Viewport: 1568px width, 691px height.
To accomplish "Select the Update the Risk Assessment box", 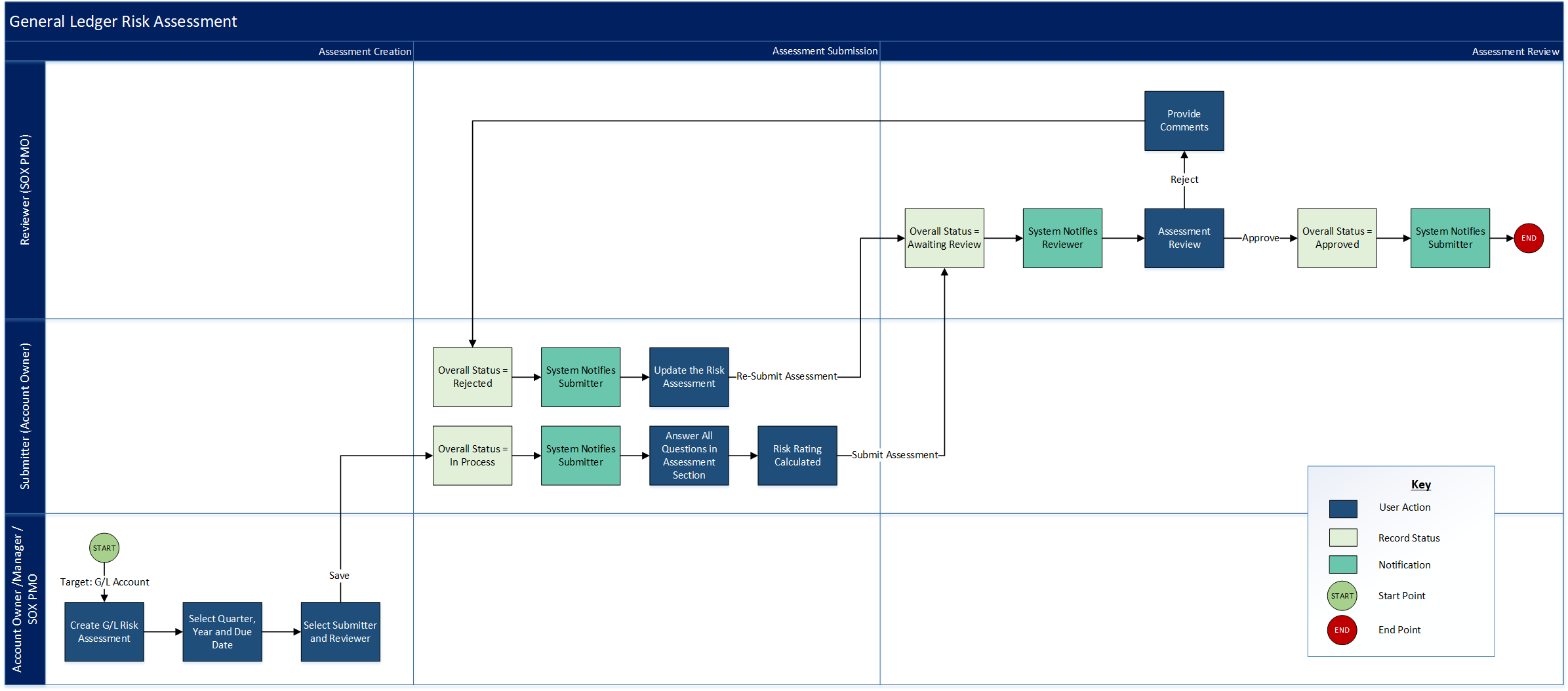I will pos(689,377).
